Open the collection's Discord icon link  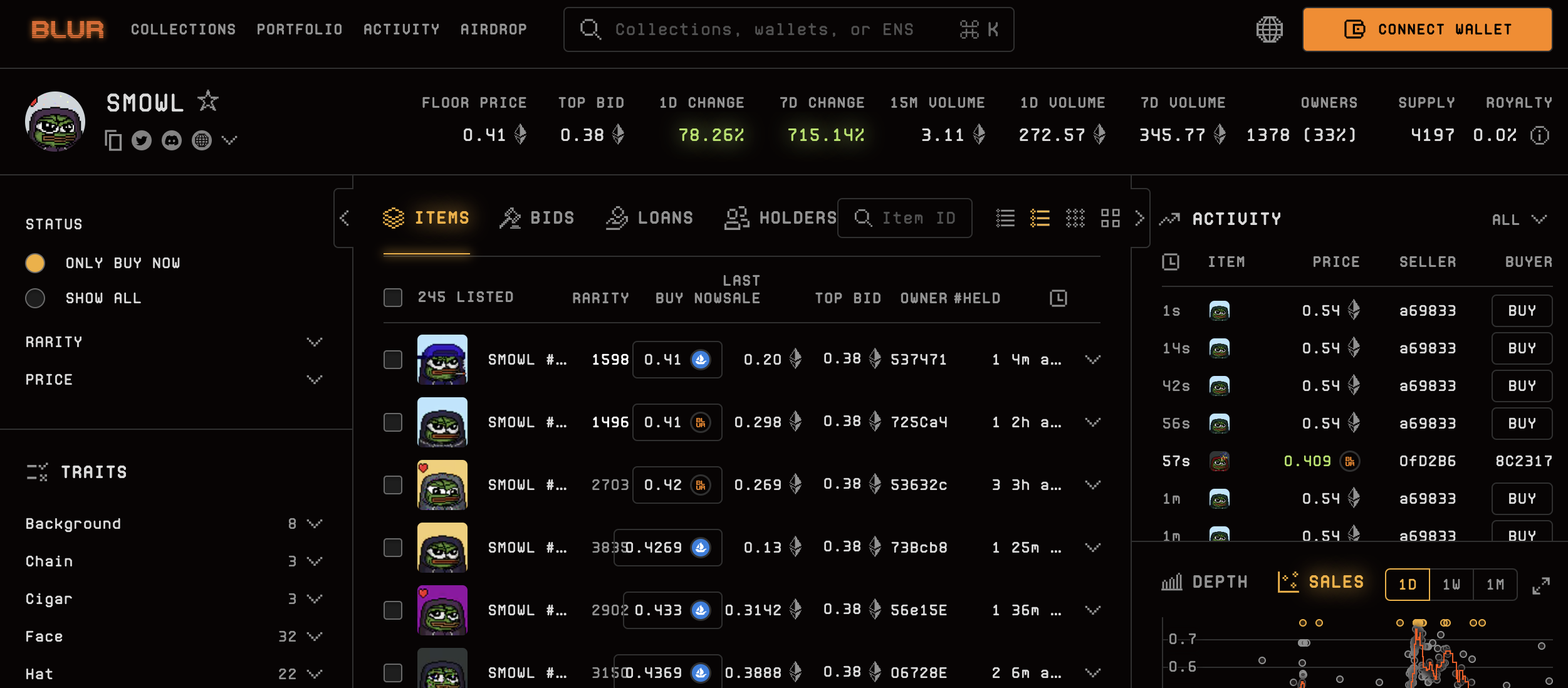tap(172, 140)
